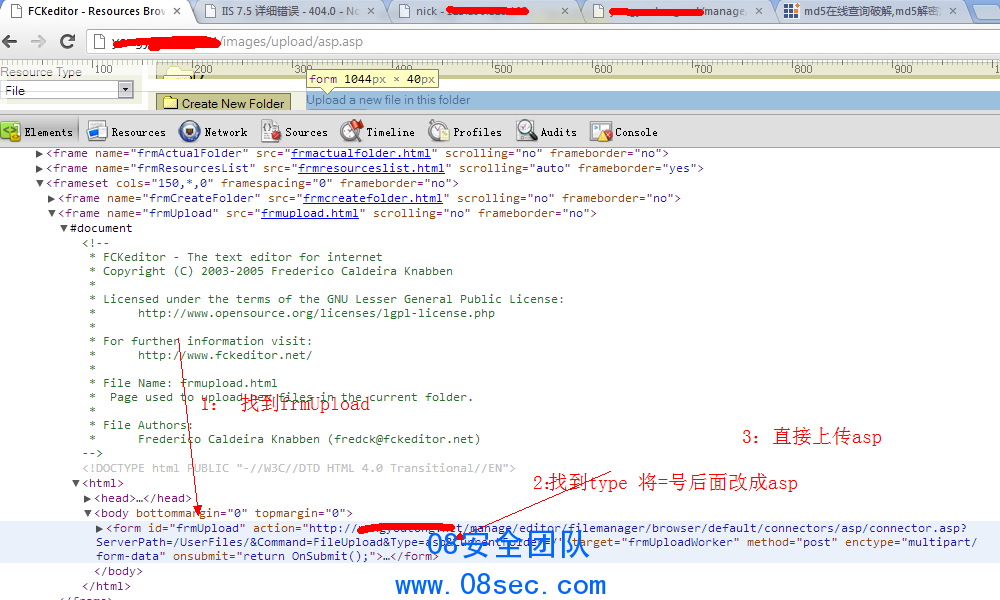
Task: Open the Profiles panel icon
Action: (438, 131)
